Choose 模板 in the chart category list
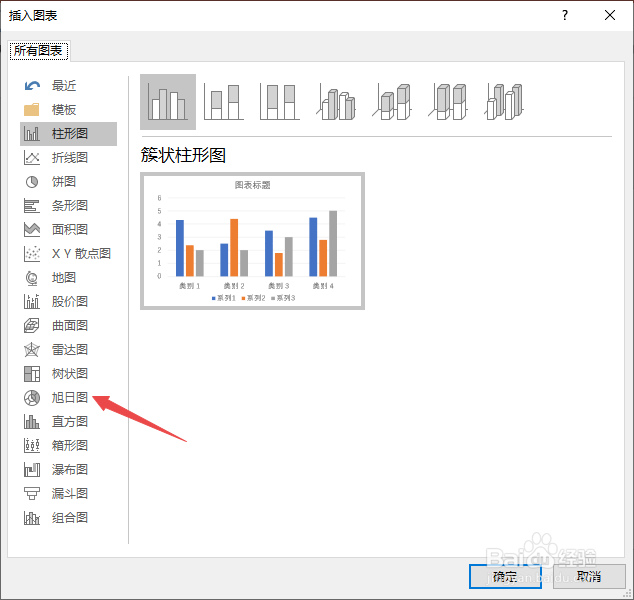 [63, 110]
